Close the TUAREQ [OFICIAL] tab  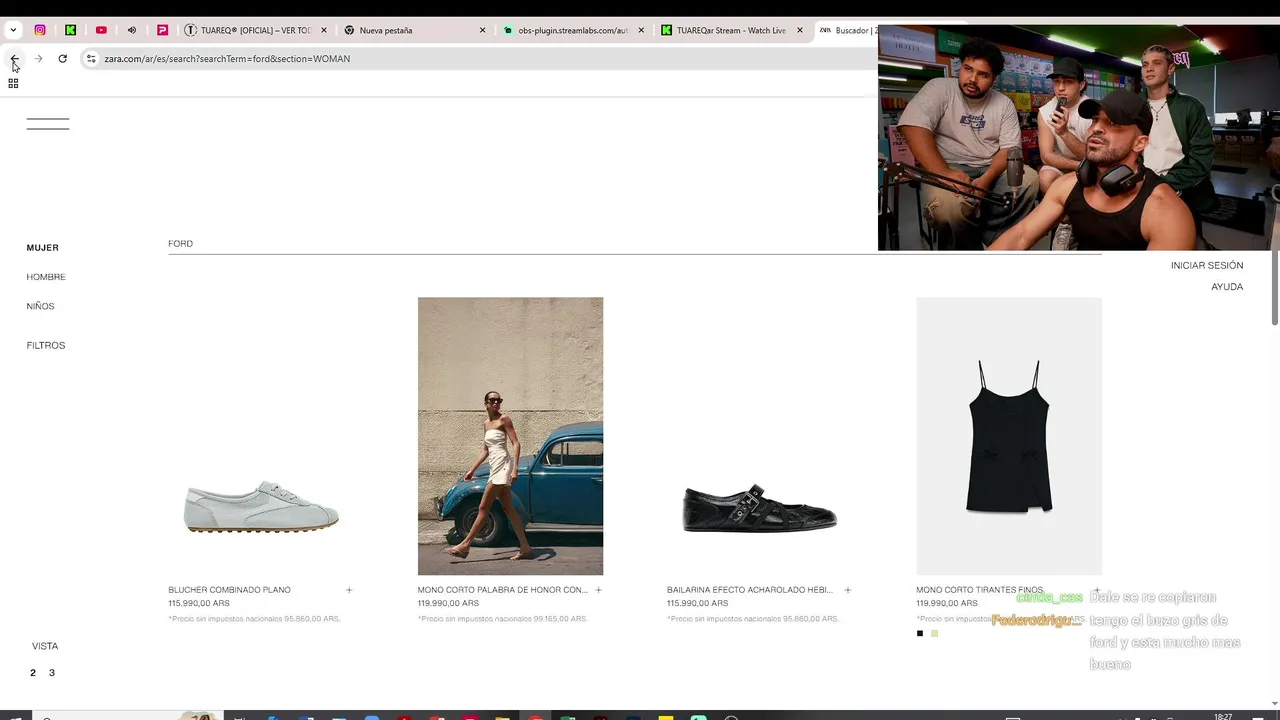324,30
